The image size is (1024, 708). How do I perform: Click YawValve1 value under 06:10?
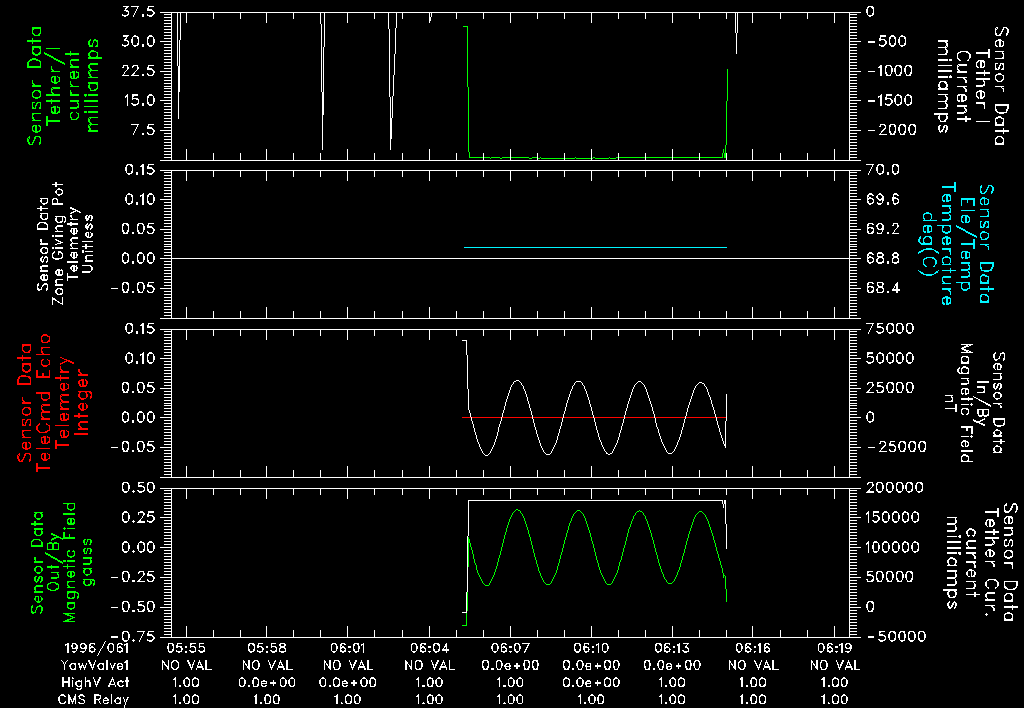tap(591, 665)
